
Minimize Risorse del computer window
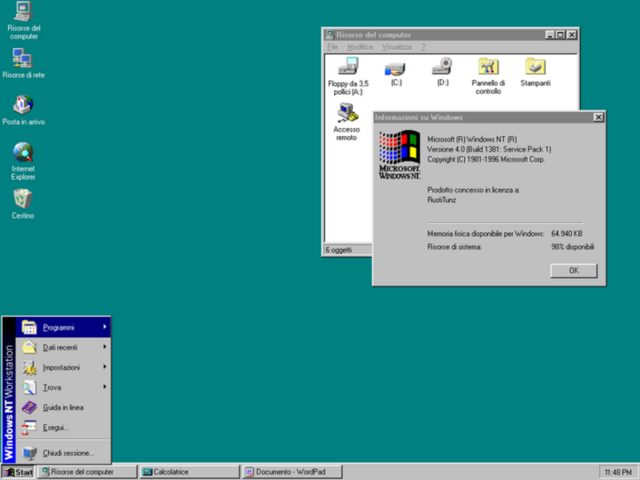pyautogui.click(x=550, y=35)
